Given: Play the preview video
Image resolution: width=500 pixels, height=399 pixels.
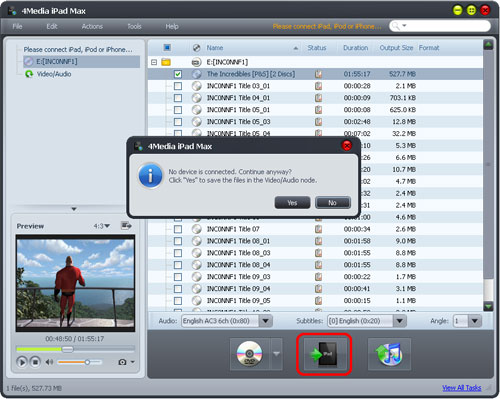Looking at the screenshot, I should click(22, 362).
